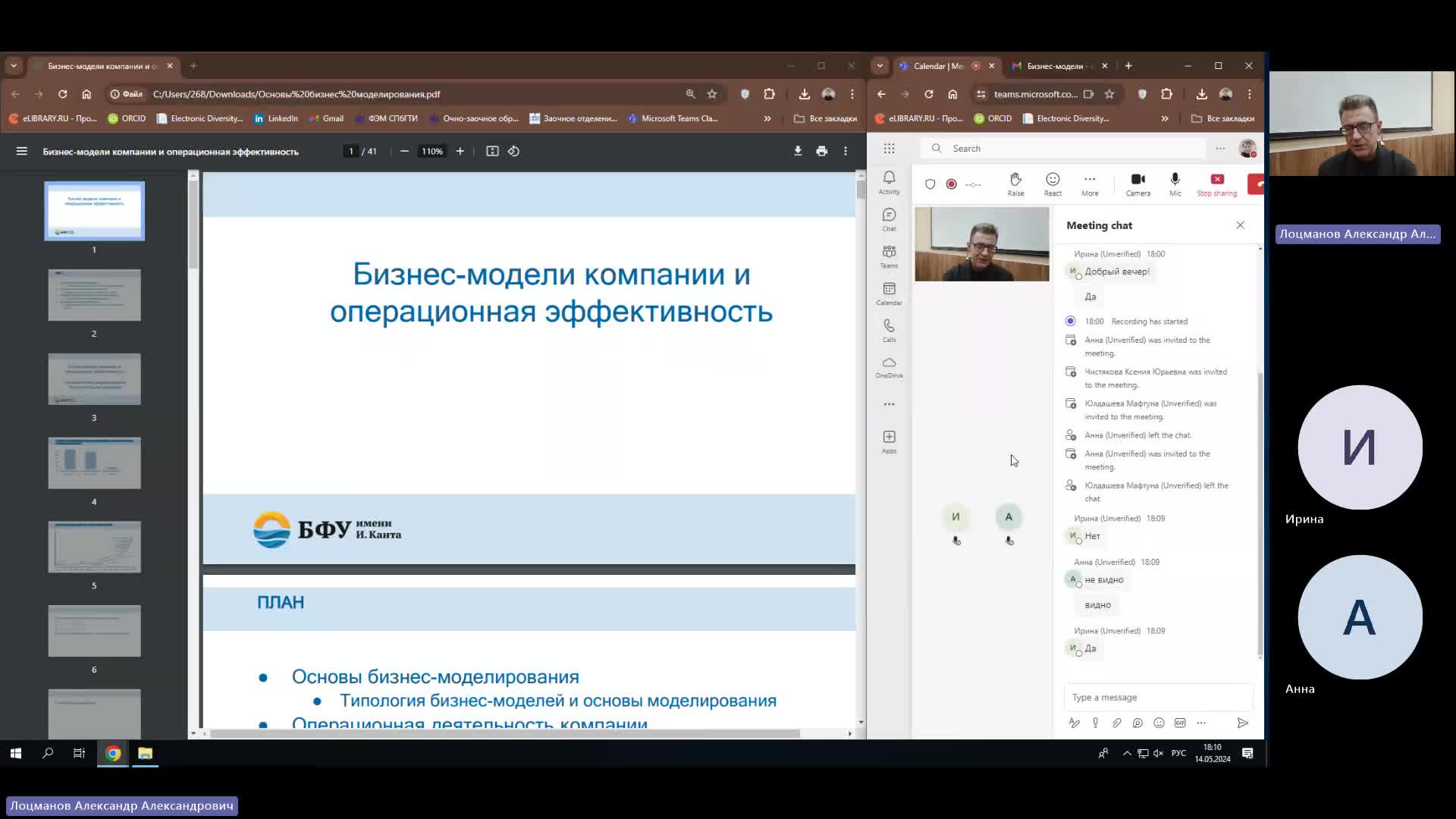Open Teams Activity panel
The width and height of the screenshot is (1456, 819).
[889, 182]
